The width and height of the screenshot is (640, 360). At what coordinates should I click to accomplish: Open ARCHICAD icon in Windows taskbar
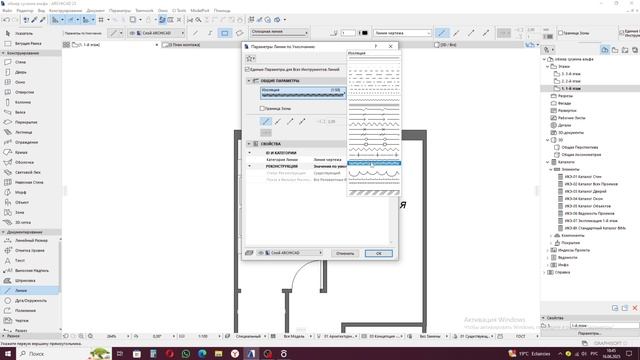[251, 353]
